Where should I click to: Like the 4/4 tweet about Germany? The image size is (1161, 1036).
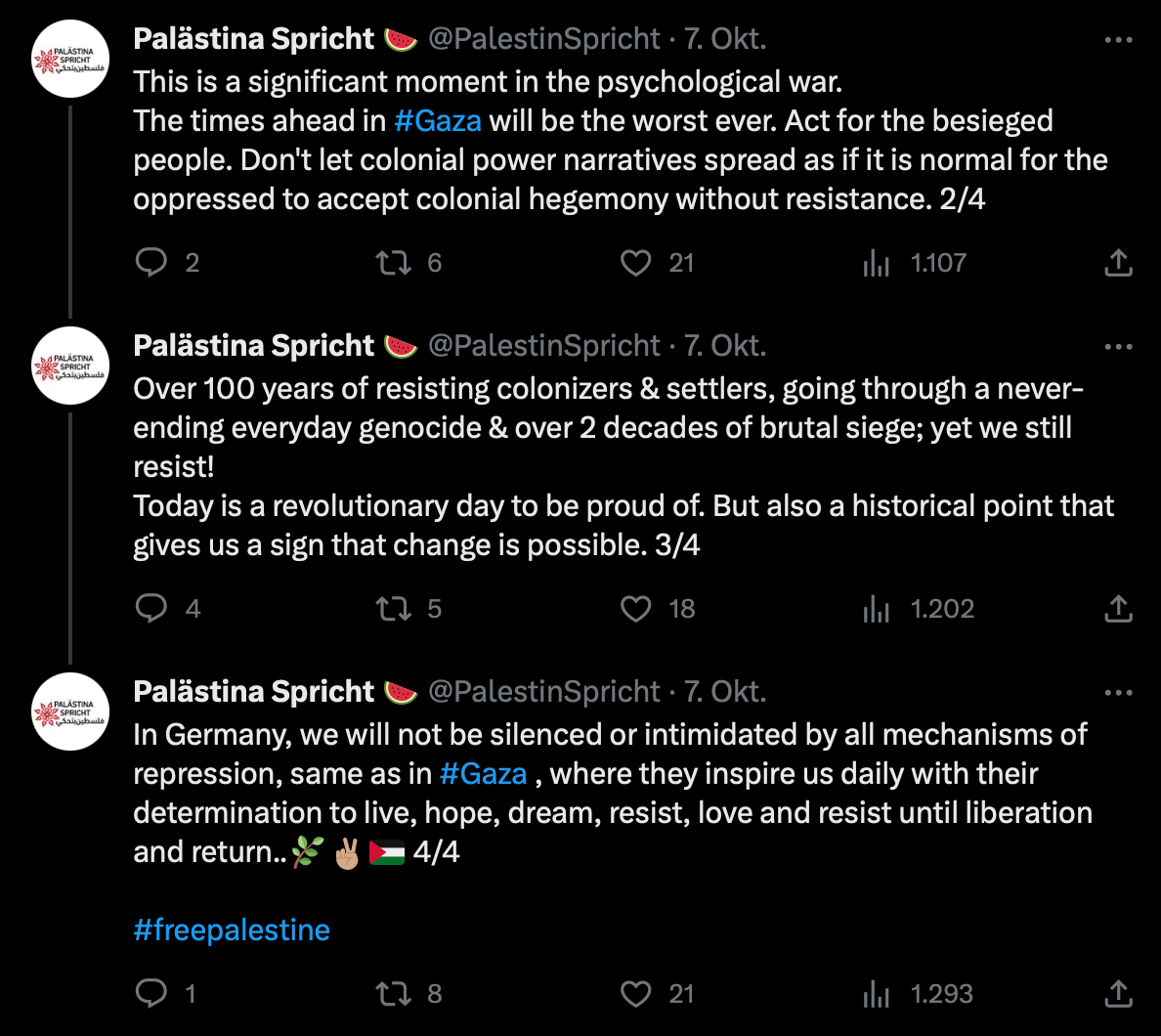pos(636,993)
